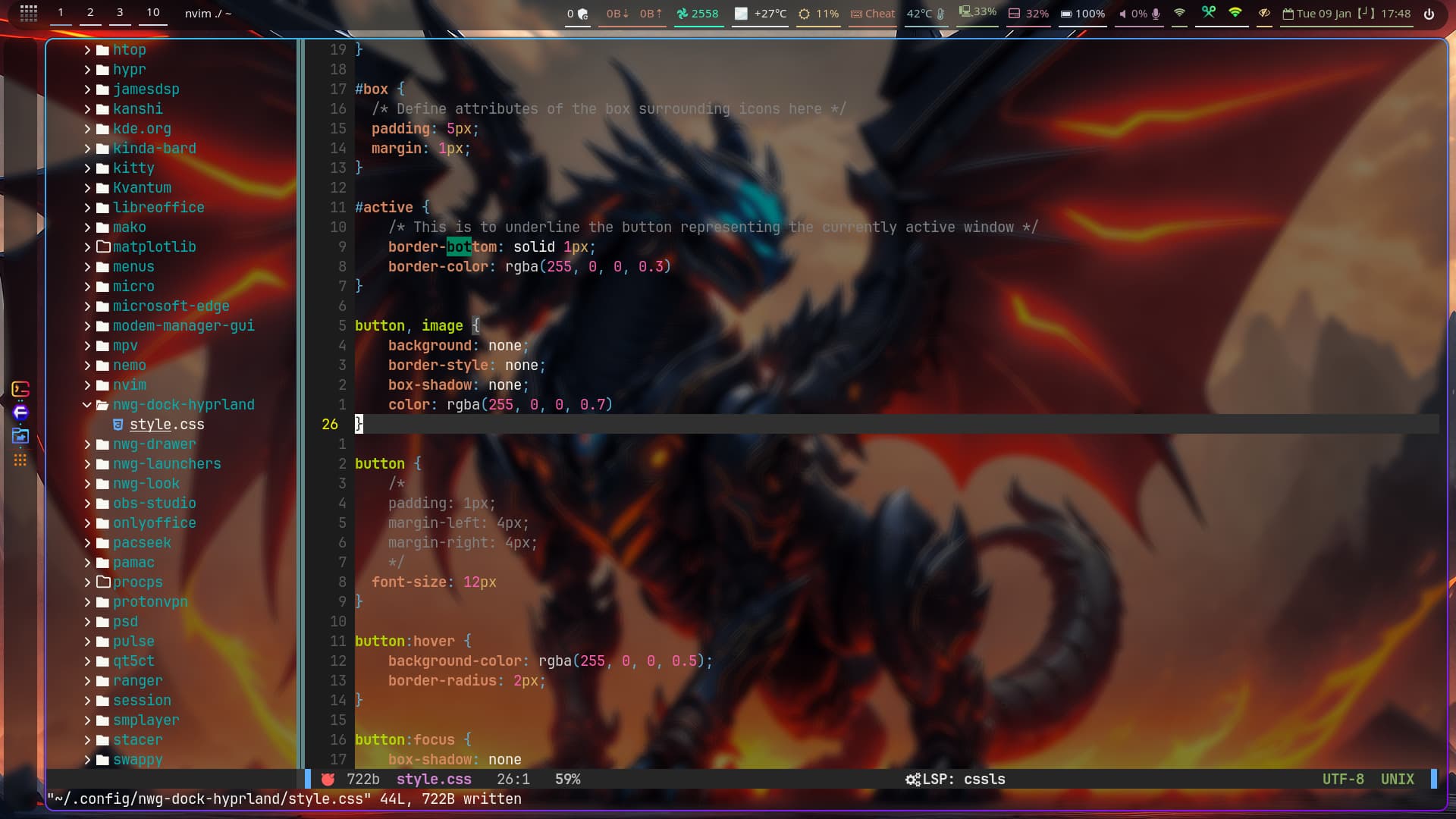Screen dimensions: 1456x819
Task: Click the network download speed indicator
Action: pos(617,14)
